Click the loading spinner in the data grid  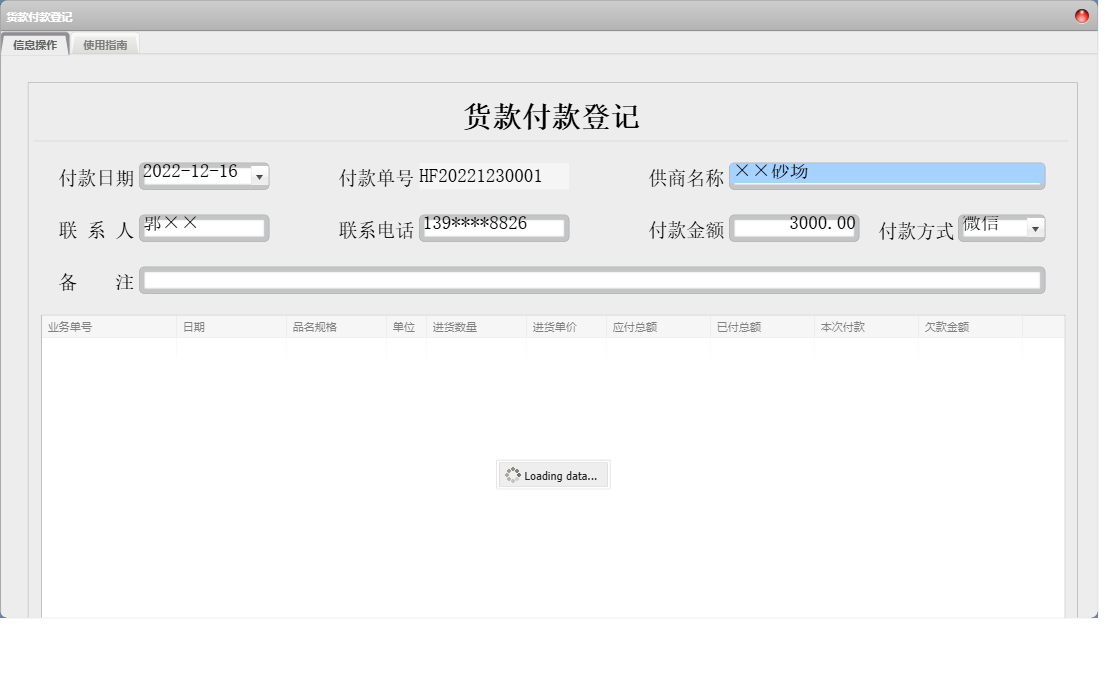point(553,475)
